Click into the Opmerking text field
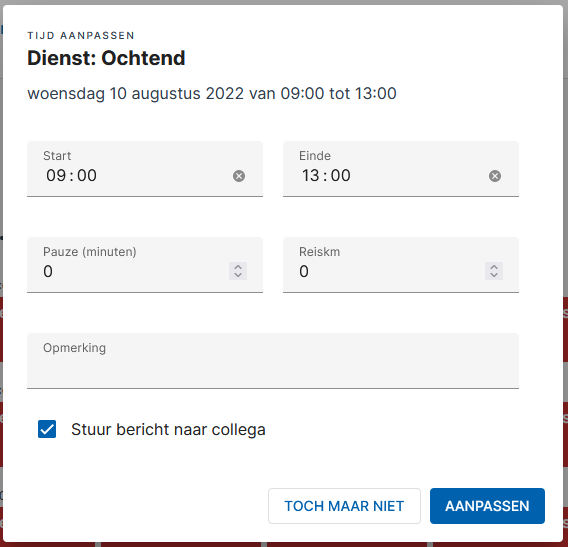 tap(273, 361)
